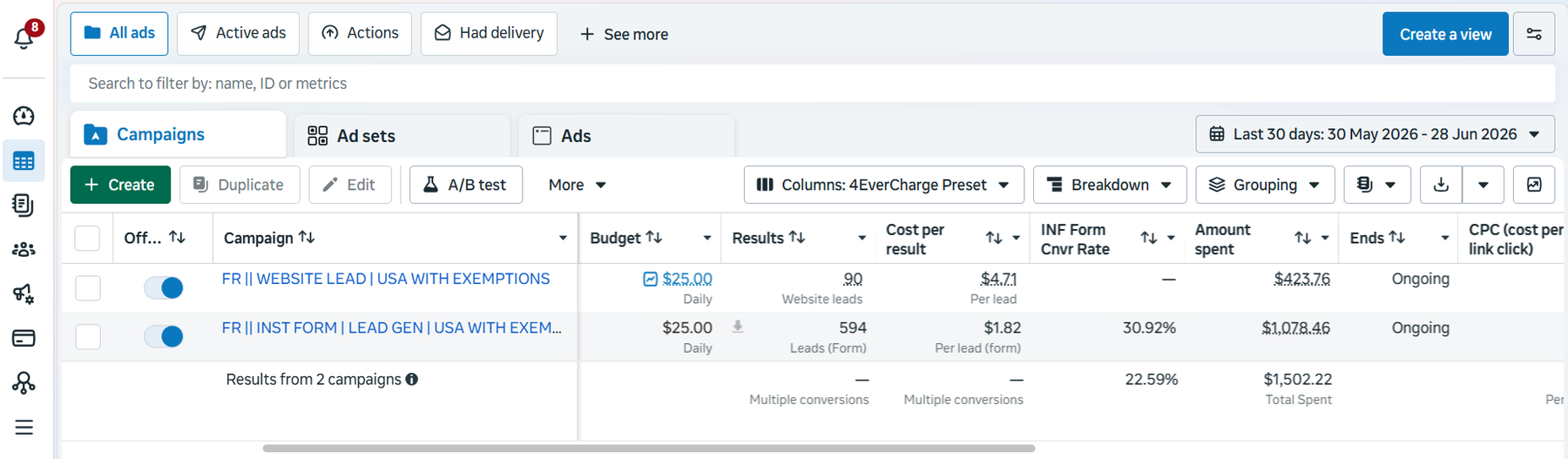Open the notifications bell
This screenshot has width=1568, height=459.
pyautogui.click(x=24, y=37)
